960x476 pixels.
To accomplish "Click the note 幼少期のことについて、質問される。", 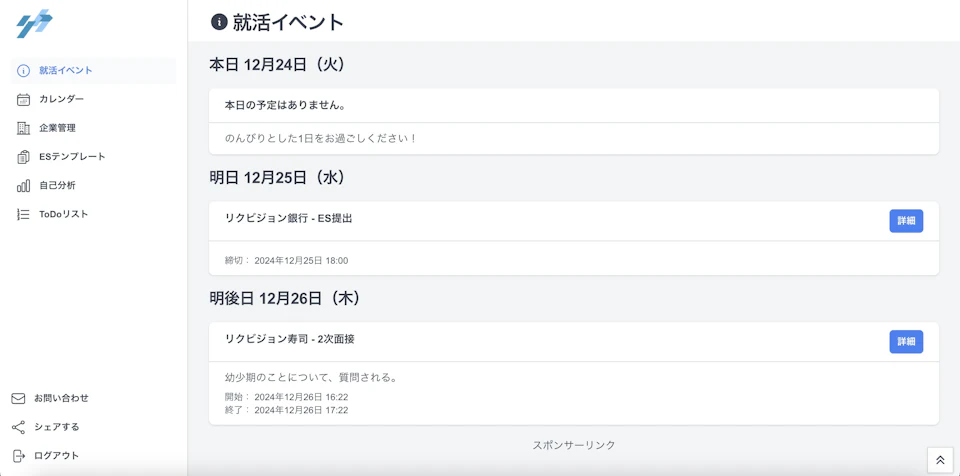I will click(x=311, y=377).
